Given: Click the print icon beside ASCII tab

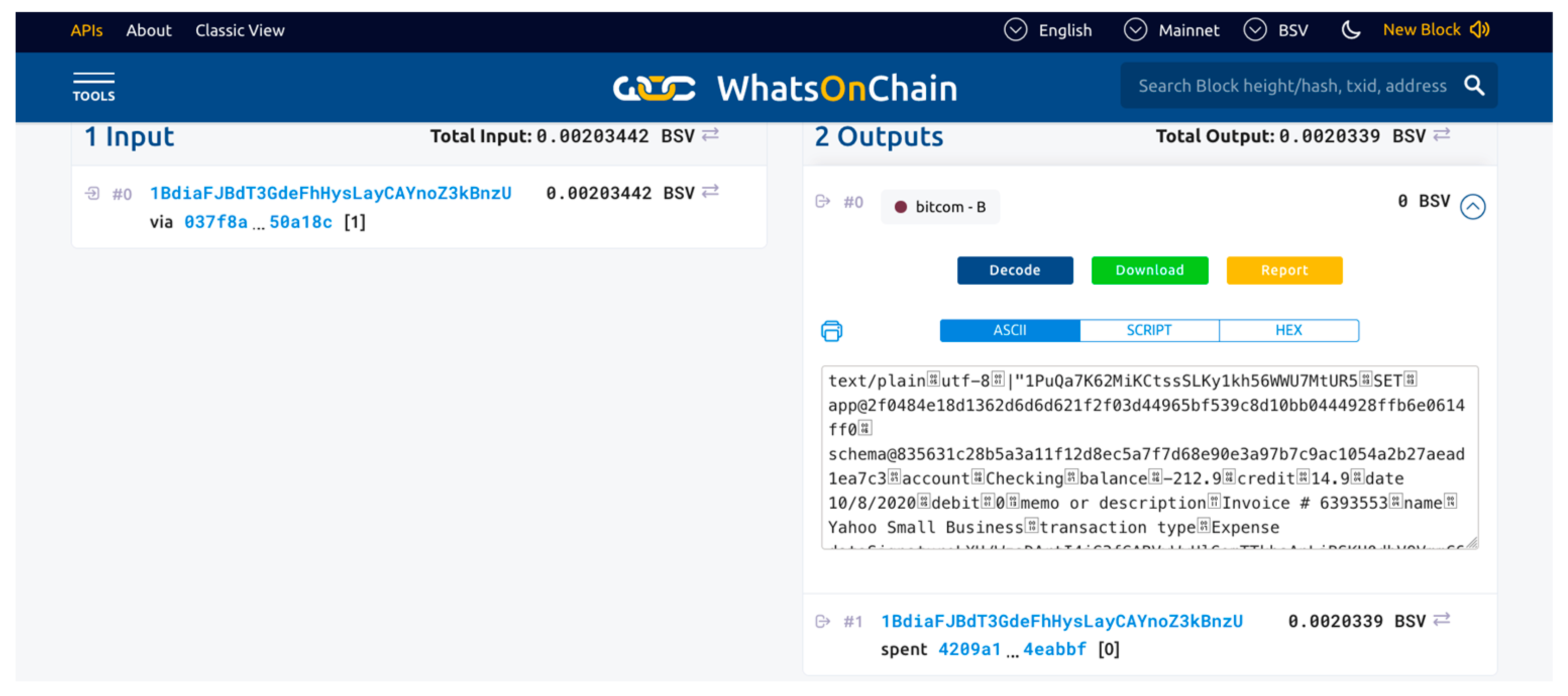Looking at the screenshot, I should pos(832,331).
